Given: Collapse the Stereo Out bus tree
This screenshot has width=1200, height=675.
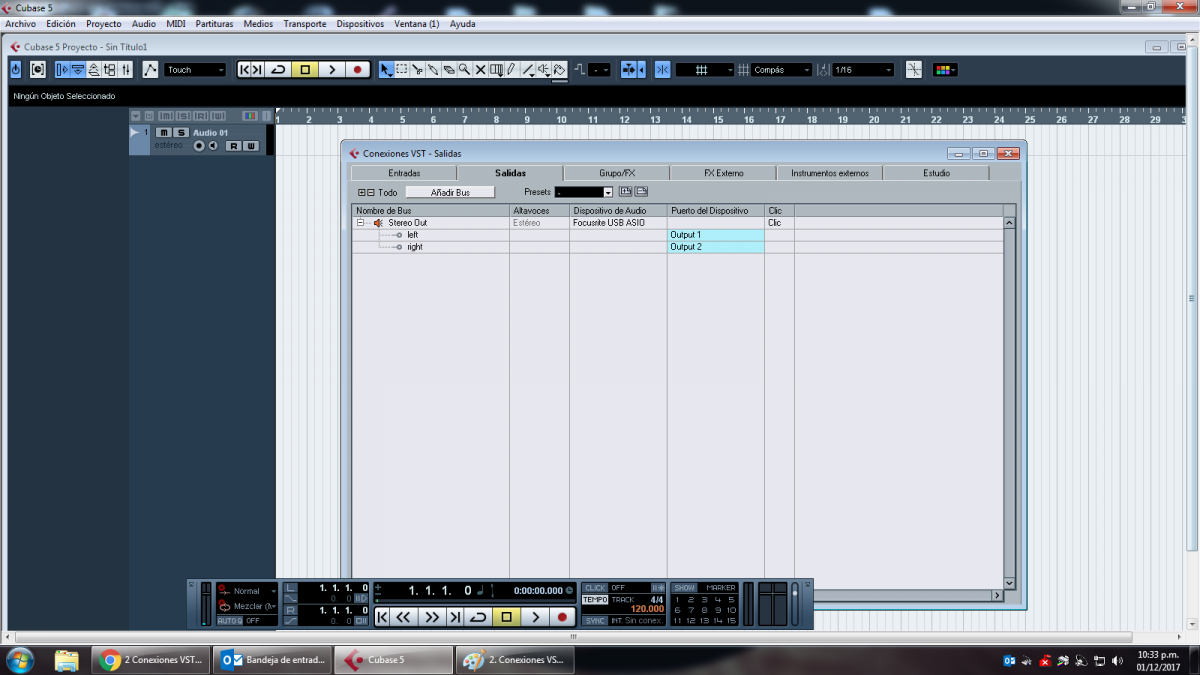Looking at the screenshot, I should (361, 223).
